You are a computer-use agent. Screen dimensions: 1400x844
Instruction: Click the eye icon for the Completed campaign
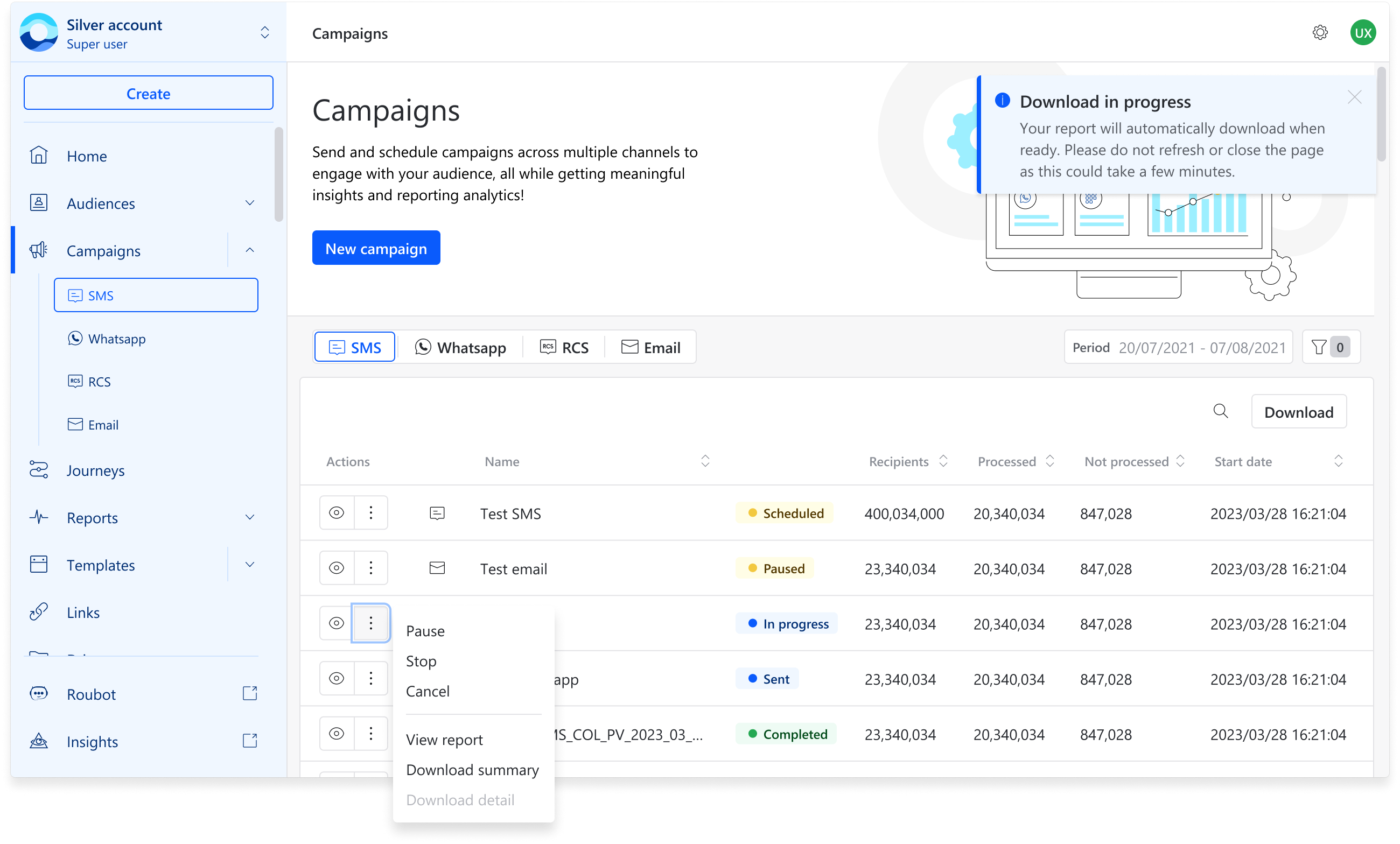(x=337, y=733)
